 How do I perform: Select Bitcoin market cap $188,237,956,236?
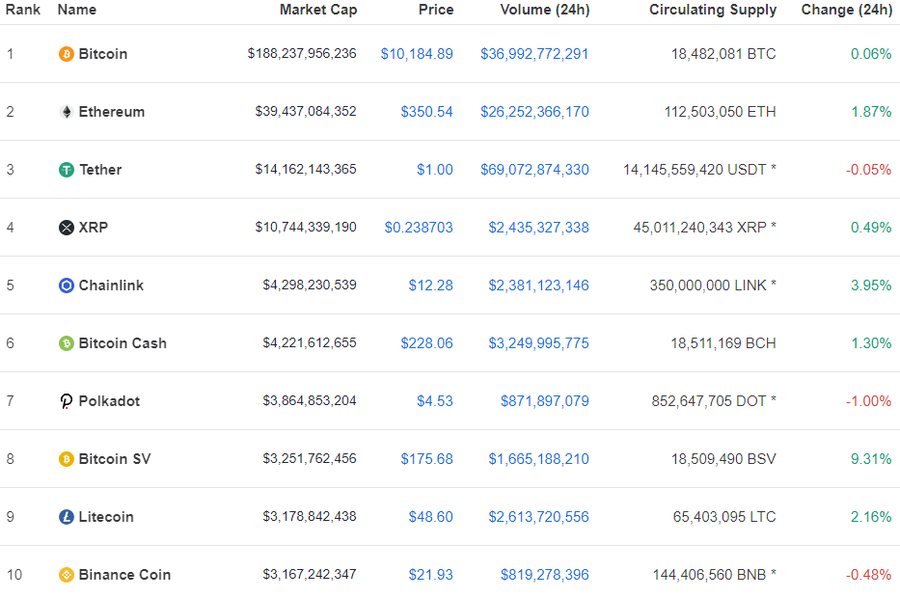point(302,53)
